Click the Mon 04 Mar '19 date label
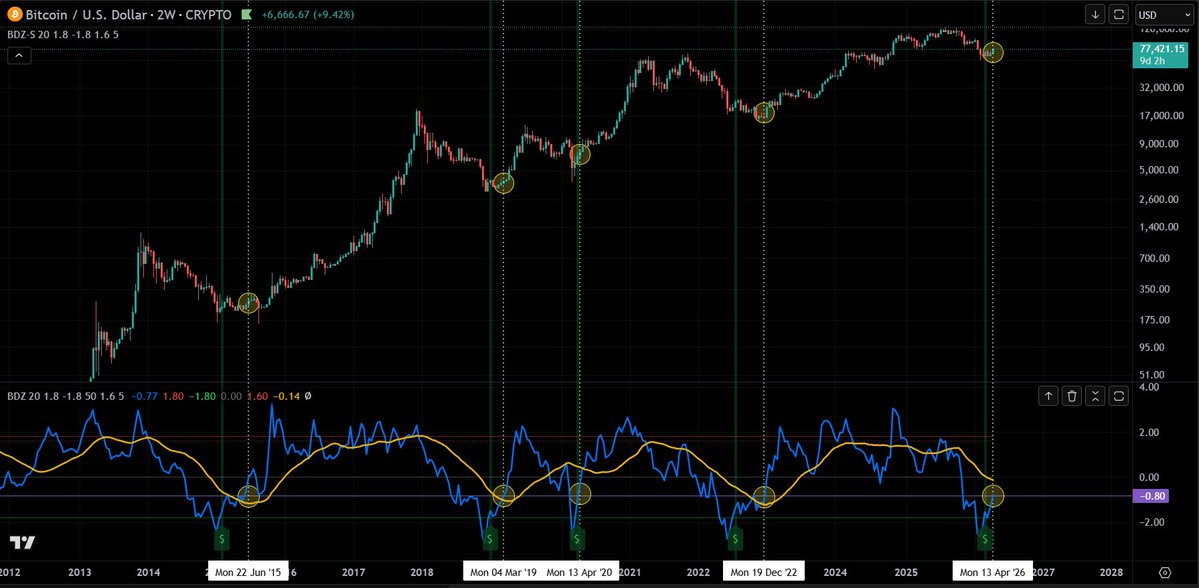The width and height of the screenshot is (1199, 588). pyautogui.click(x=503, y=572)
